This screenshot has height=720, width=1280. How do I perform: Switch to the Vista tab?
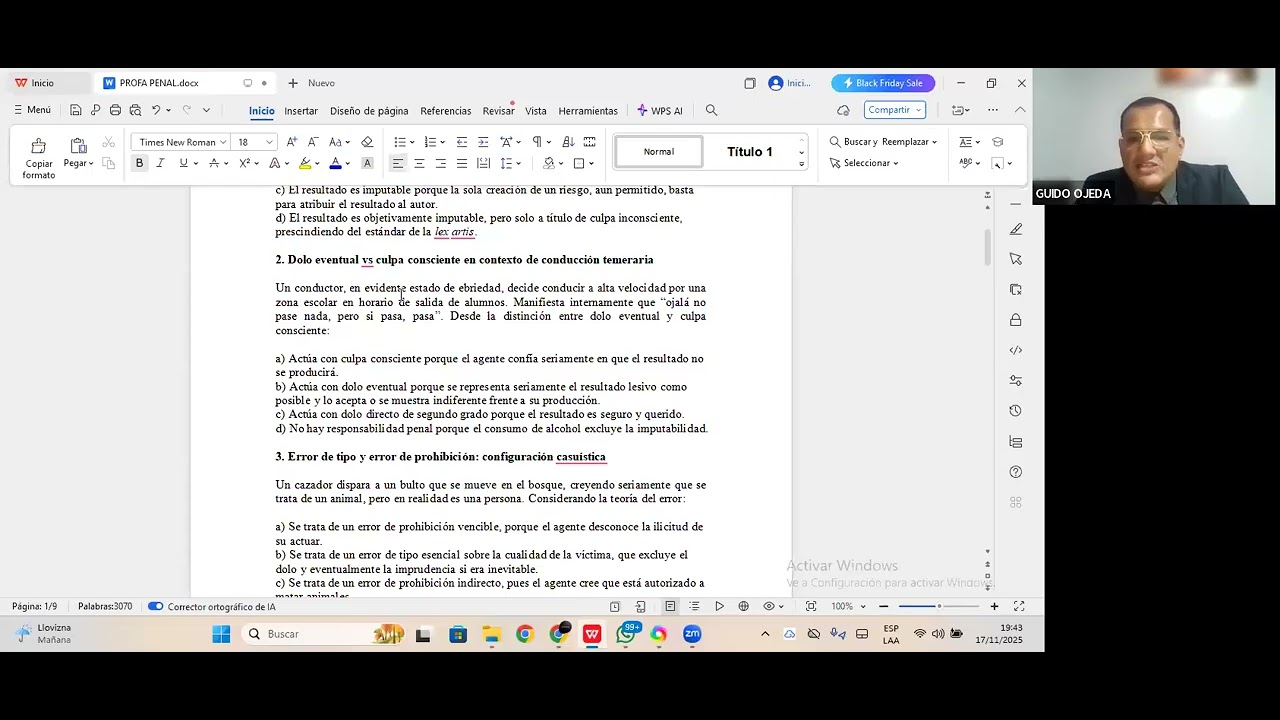(536, 111)
